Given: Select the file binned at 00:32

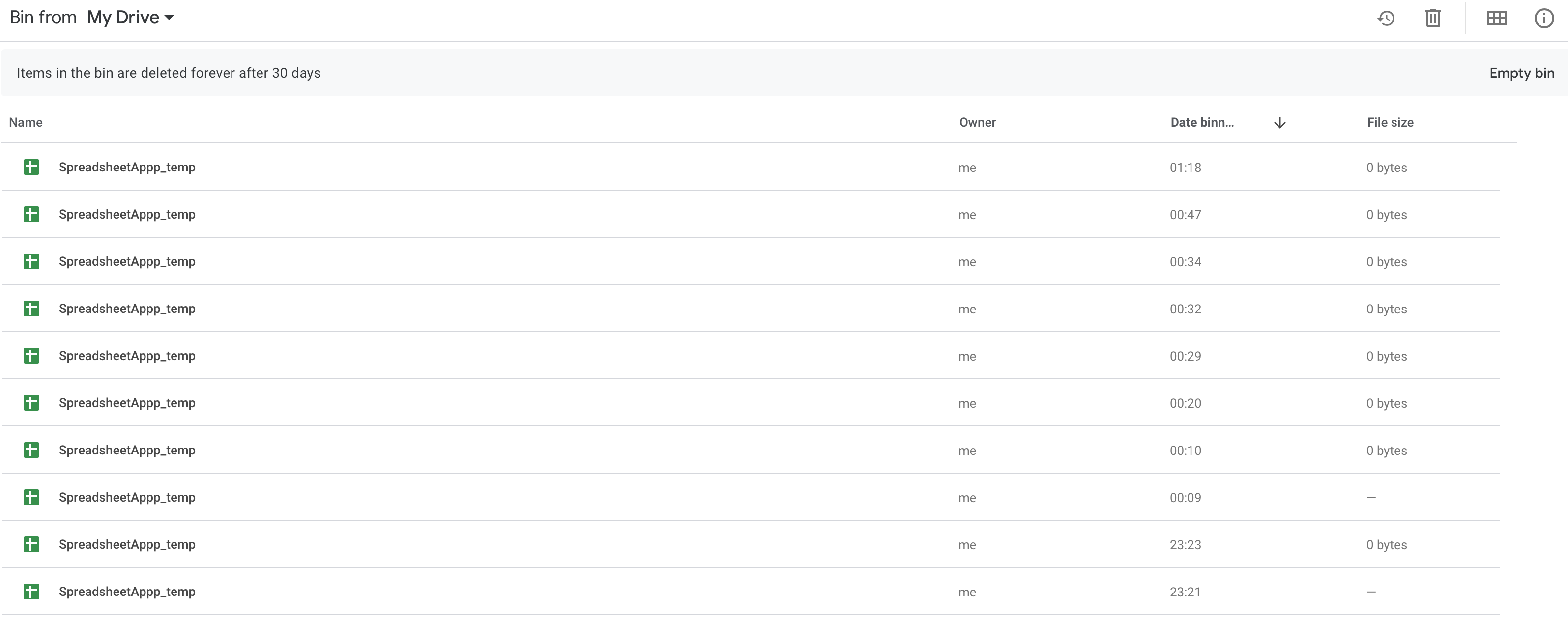Looking at the screenshot, I should pyautogui.click(x=127, y=309).
